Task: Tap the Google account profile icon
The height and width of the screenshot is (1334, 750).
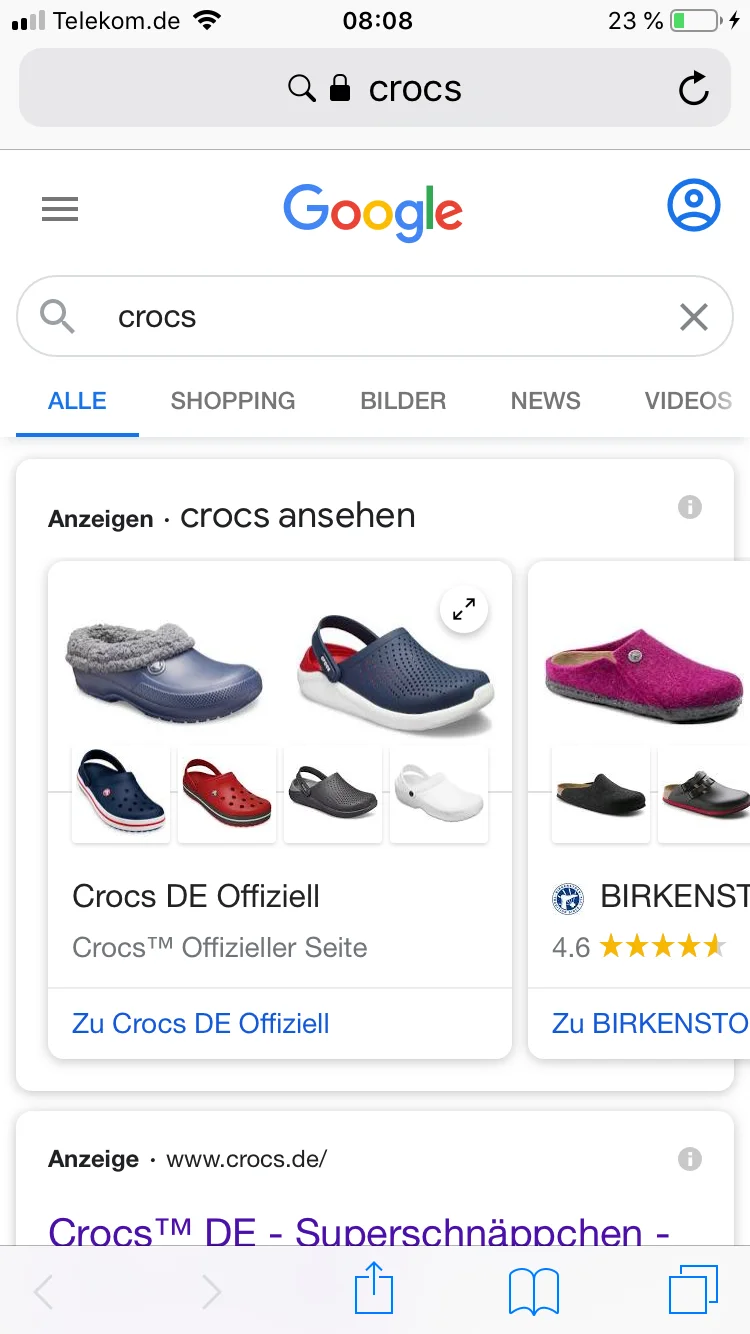Action: point(693,206)
